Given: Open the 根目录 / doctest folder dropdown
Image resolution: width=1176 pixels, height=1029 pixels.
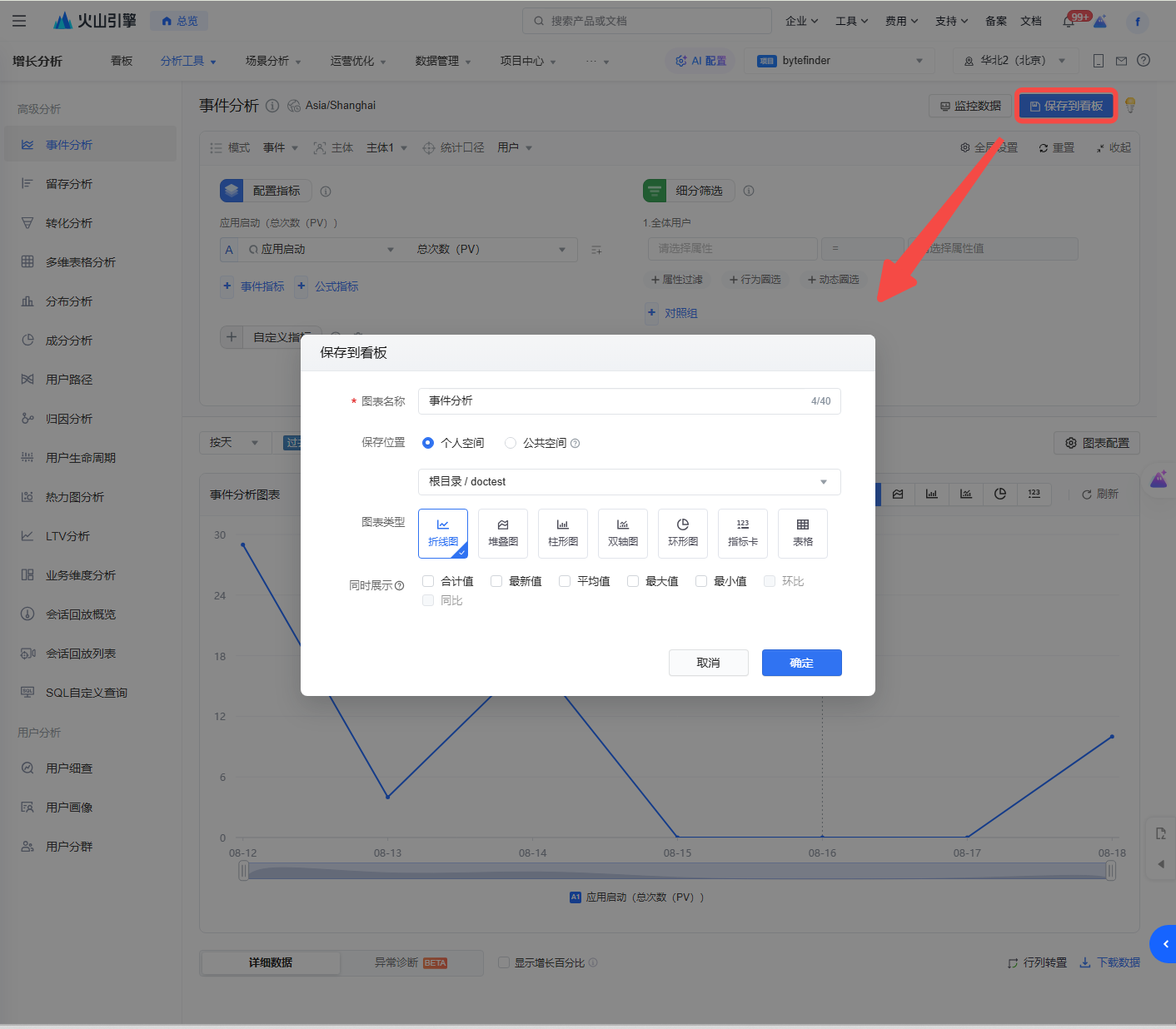Looking at the screenshot, I should coord(630,482).
